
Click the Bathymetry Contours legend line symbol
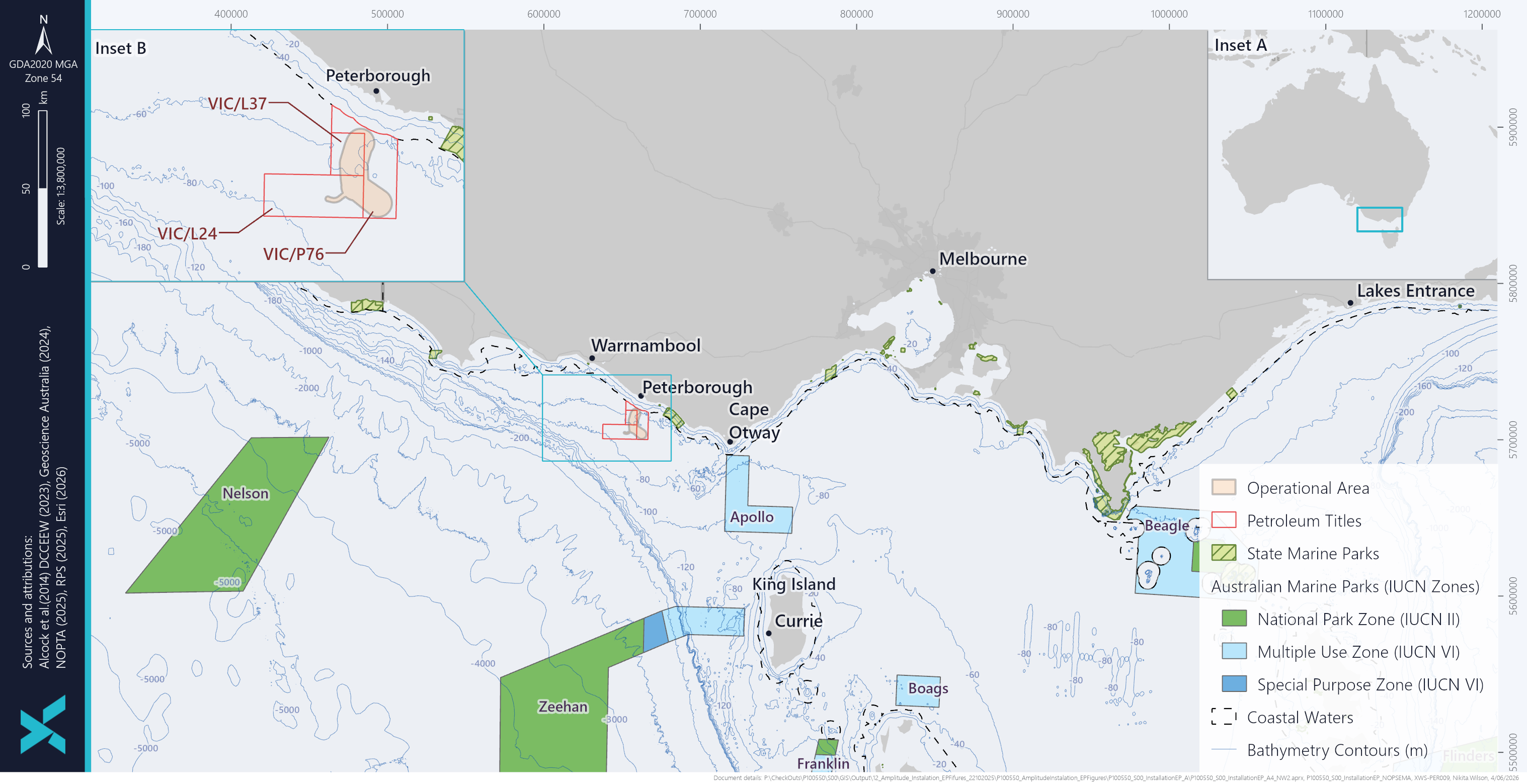(1224, 750)
